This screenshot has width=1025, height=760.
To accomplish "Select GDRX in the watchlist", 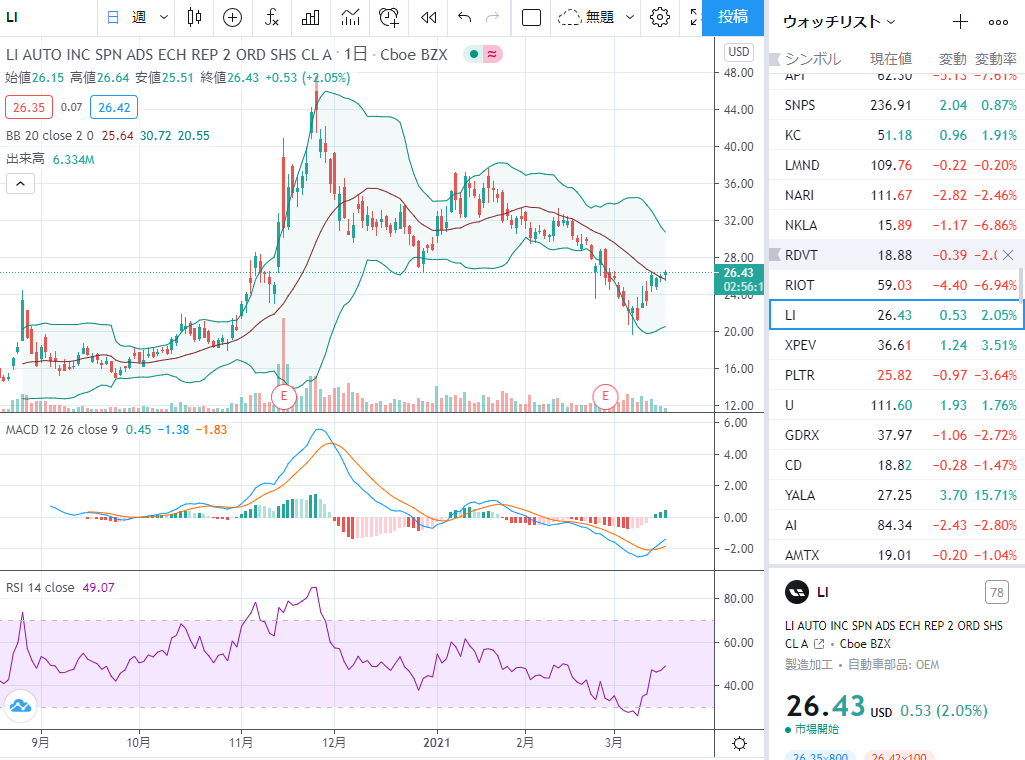I will click(894, 435).
